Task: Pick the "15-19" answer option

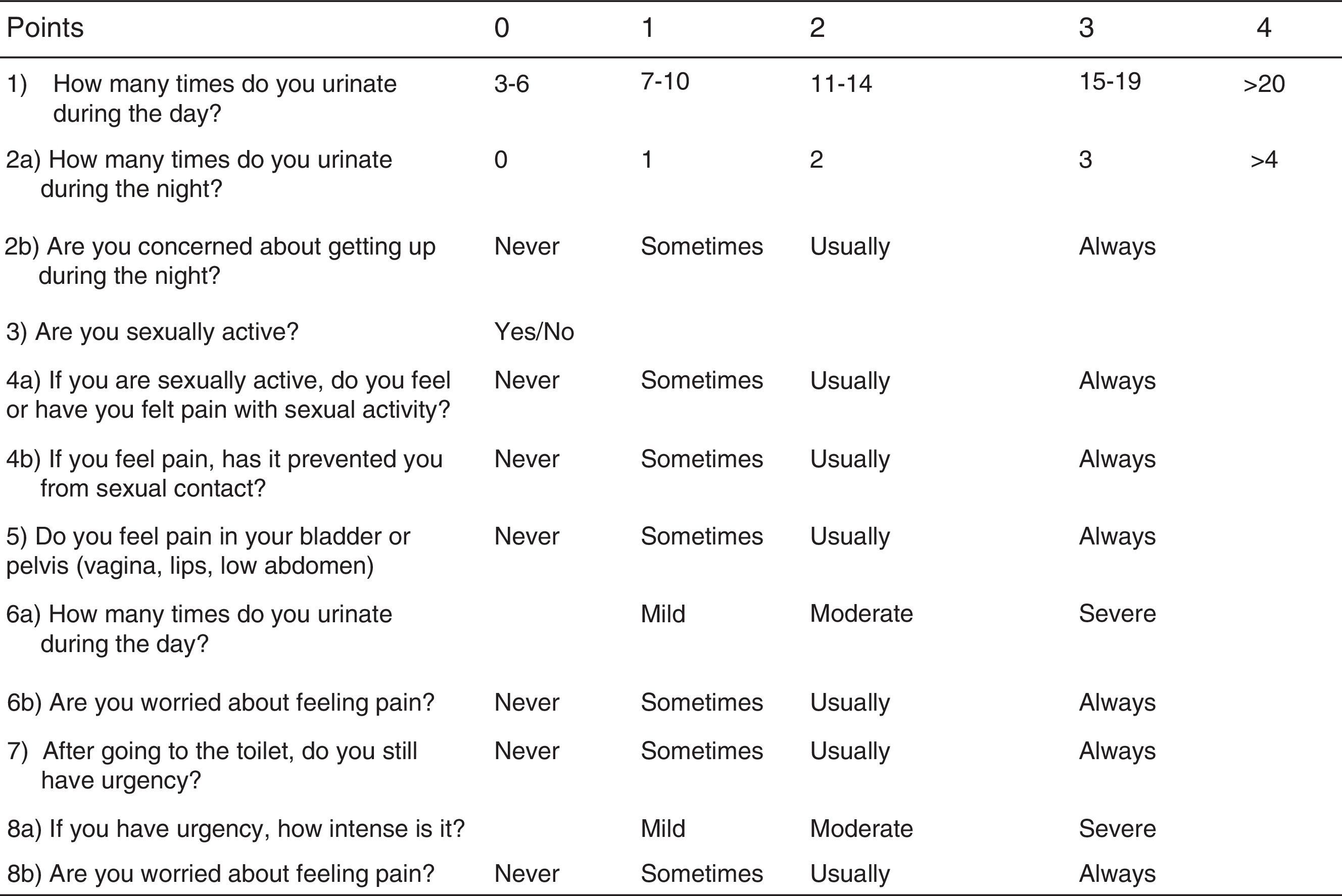Action: (1110, 82)
